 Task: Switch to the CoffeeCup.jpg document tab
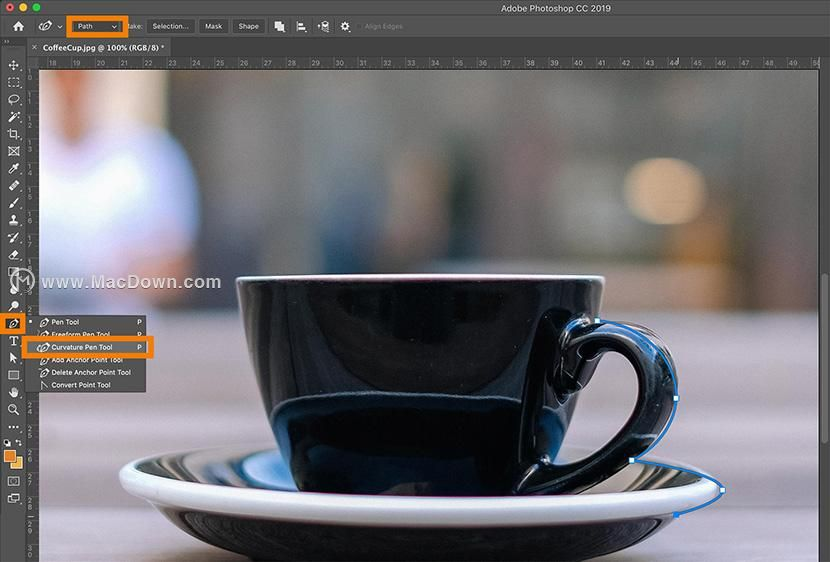pos(103,48)
